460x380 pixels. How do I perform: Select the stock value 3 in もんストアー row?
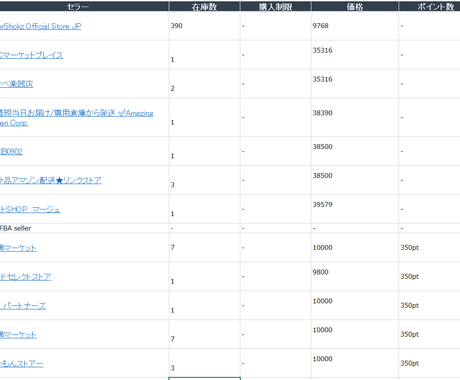point(172,368)
